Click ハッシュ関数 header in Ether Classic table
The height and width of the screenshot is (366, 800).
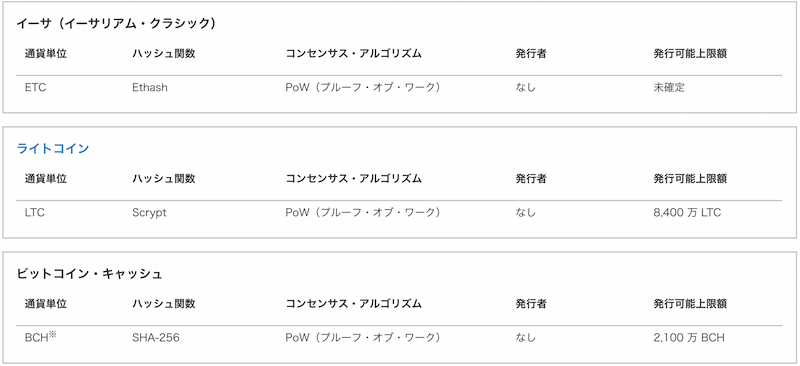click(163, 54)
